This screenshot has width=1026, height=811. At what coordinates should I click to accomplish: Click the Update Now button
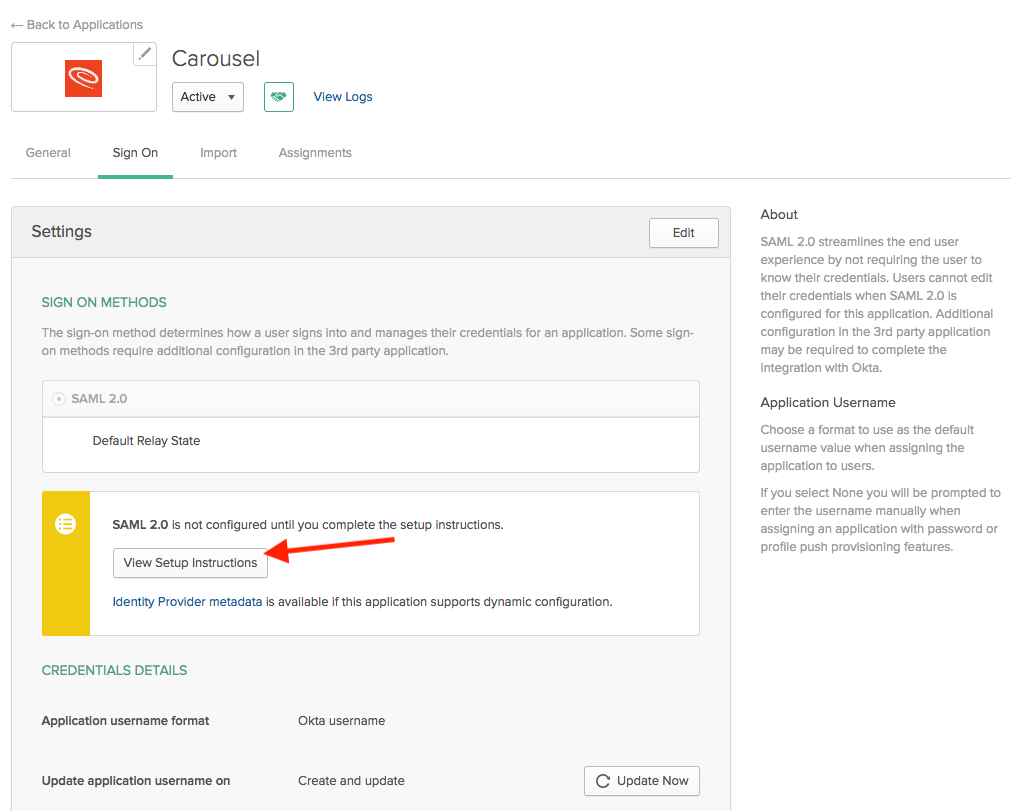click(x=642, y=781)
